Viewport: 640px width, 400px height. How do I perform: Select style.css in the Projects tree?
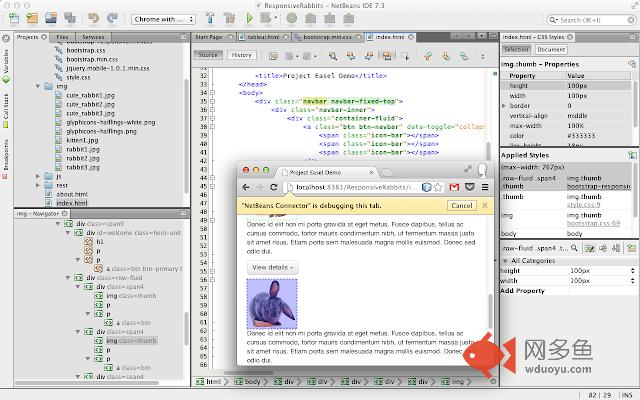(x=78, y=77)
